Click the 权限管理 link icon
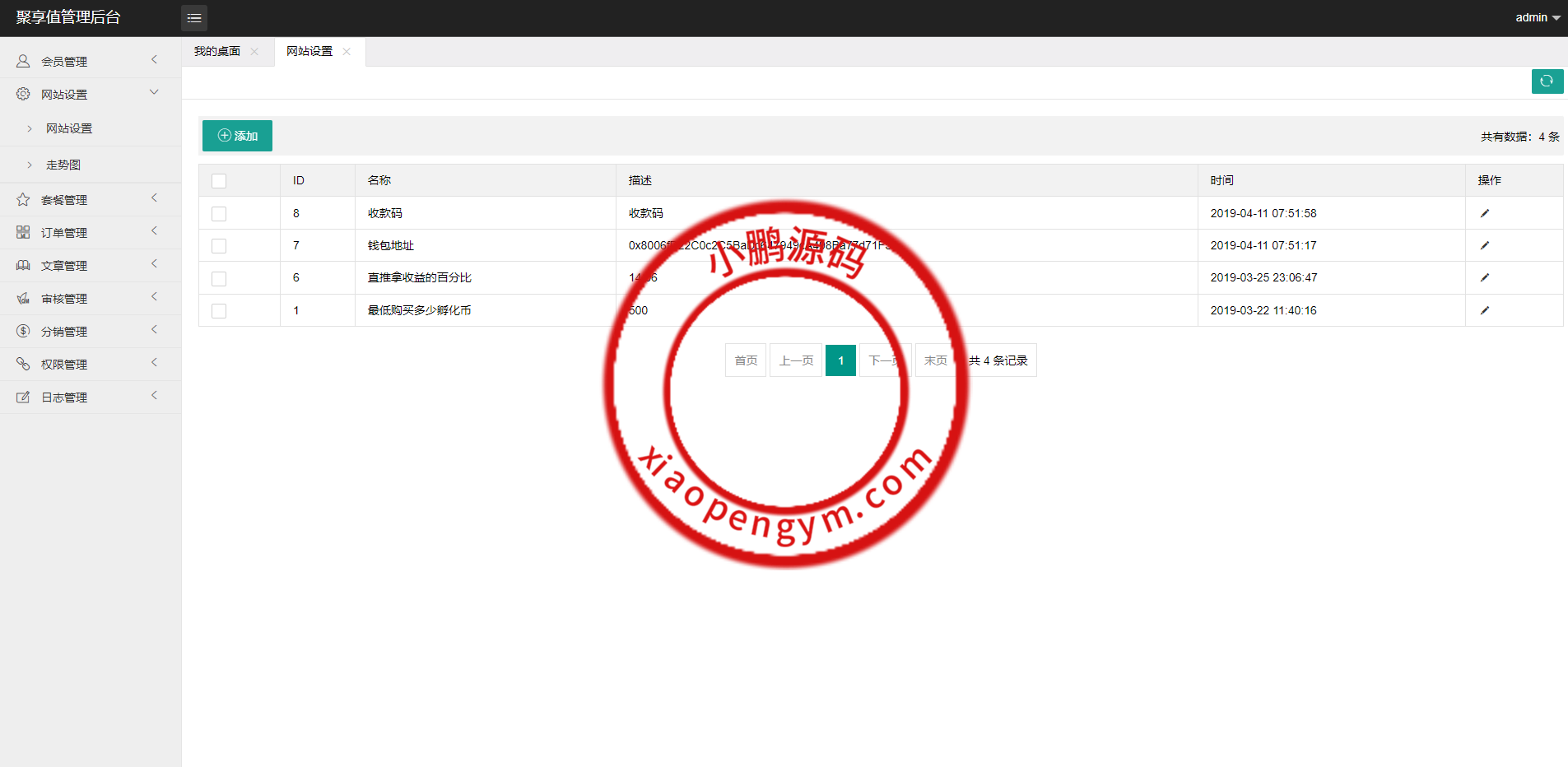The height and width of the screenshot is (767, 1568). coord(22,363)
